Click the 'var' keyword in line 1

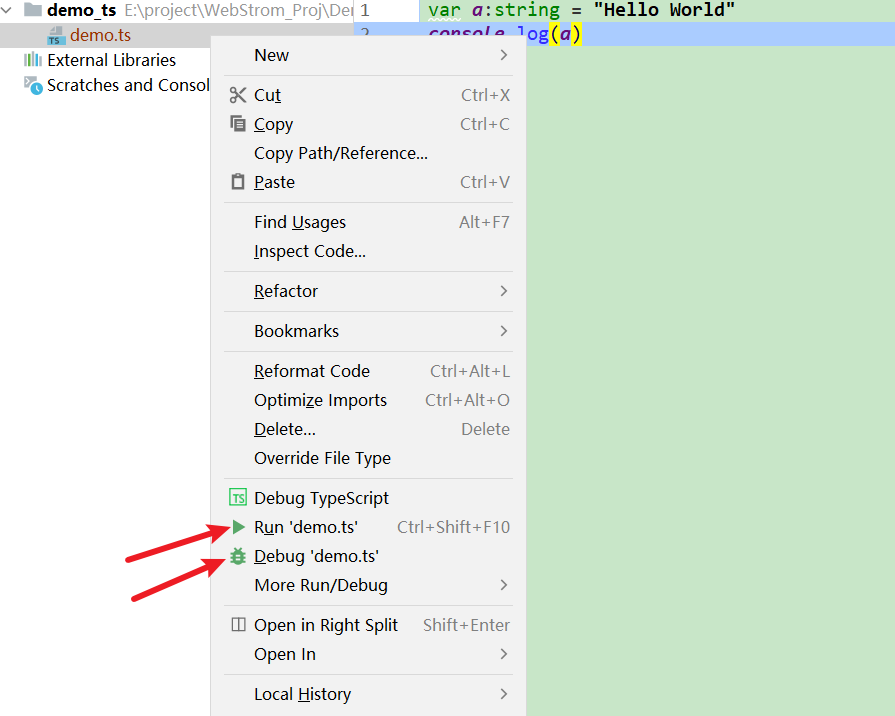444,10
